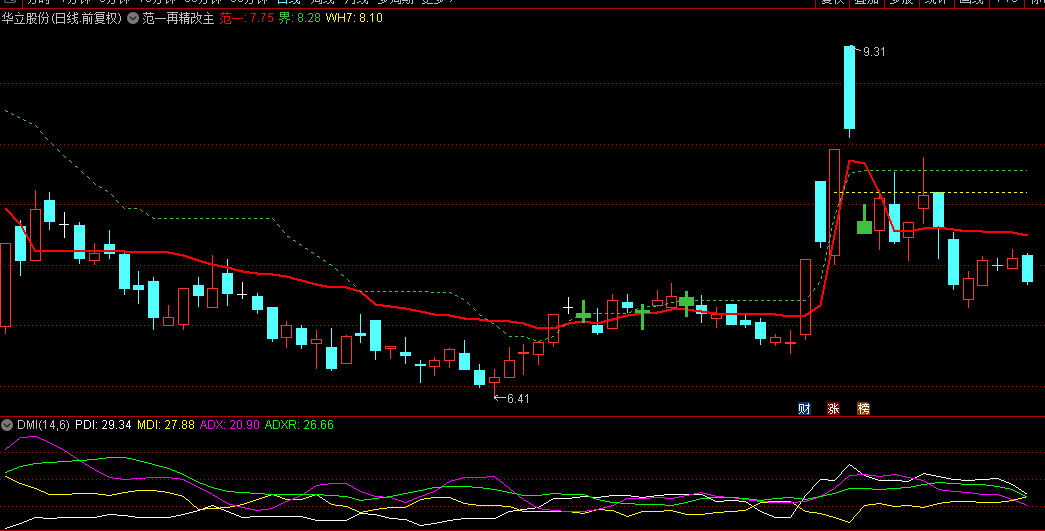Select the tall cyan candle at the 9.31 high

[x=849, y=90]
